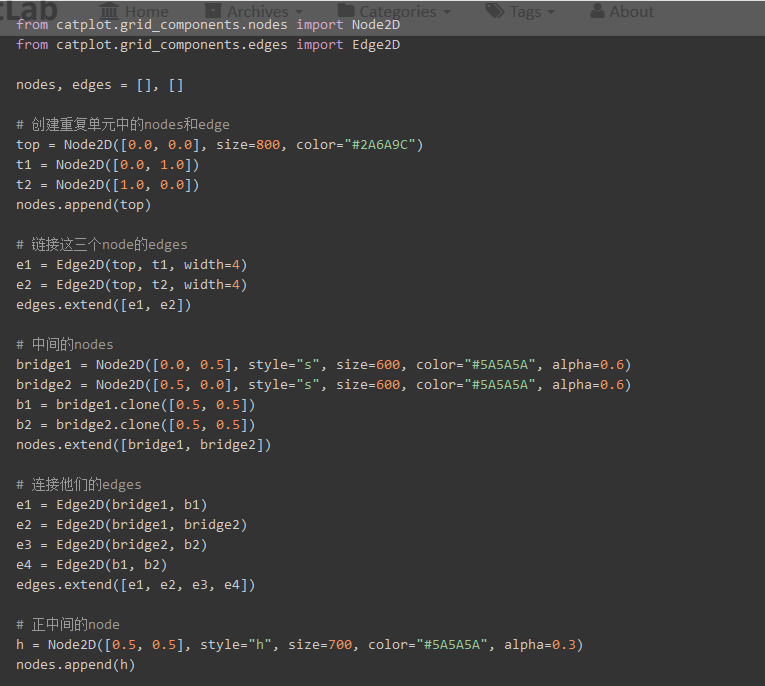The height and width of the screenshot is (686, 765).
Task: Click the comment '# 正中间的node'
Action: click(x=68, y=625)
